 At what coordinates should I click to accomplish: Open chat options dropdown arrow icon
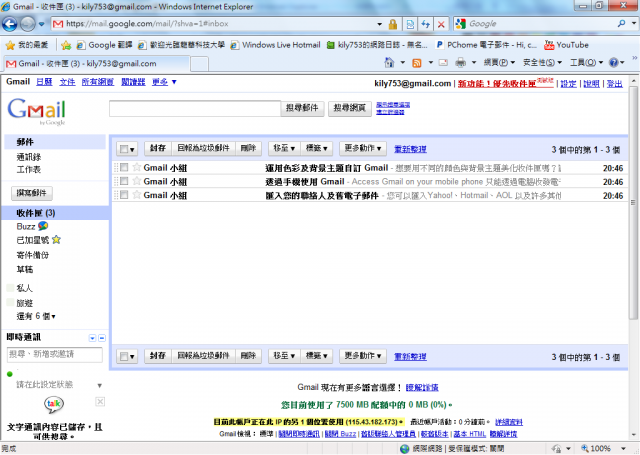[93, 338]
